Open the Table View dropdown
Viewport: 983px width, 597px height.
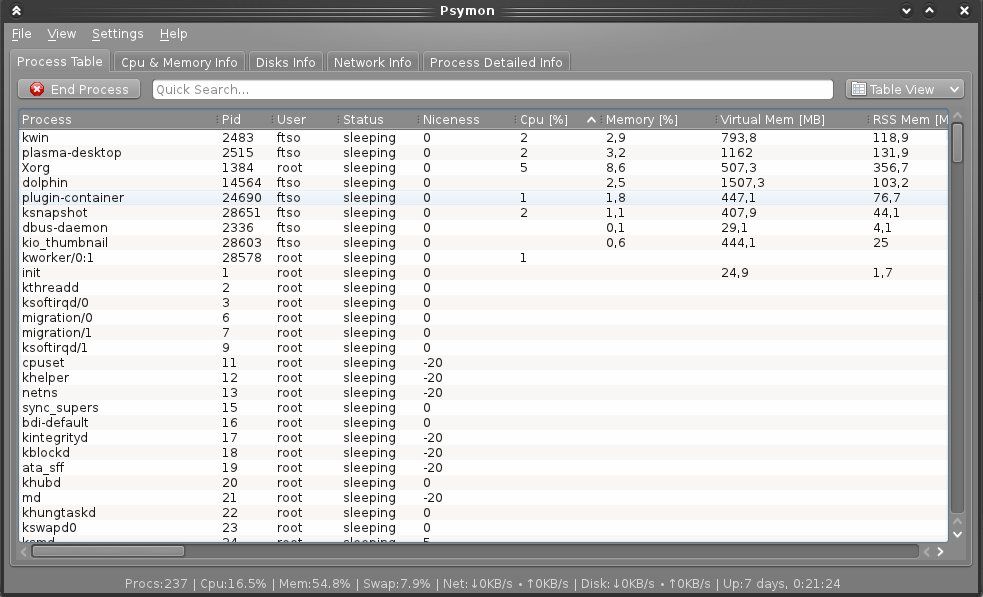pyautogui.click(x=903, y=89)
